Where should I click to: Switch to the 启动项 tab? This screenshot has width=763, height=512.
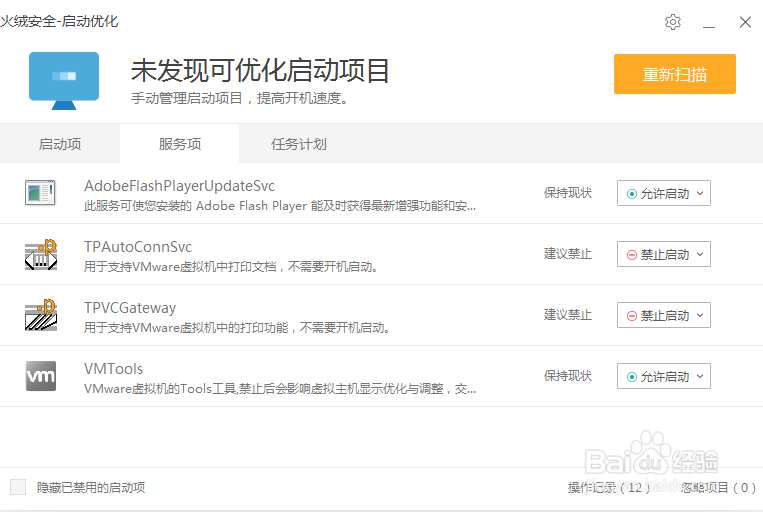click(x=60, y=144)
